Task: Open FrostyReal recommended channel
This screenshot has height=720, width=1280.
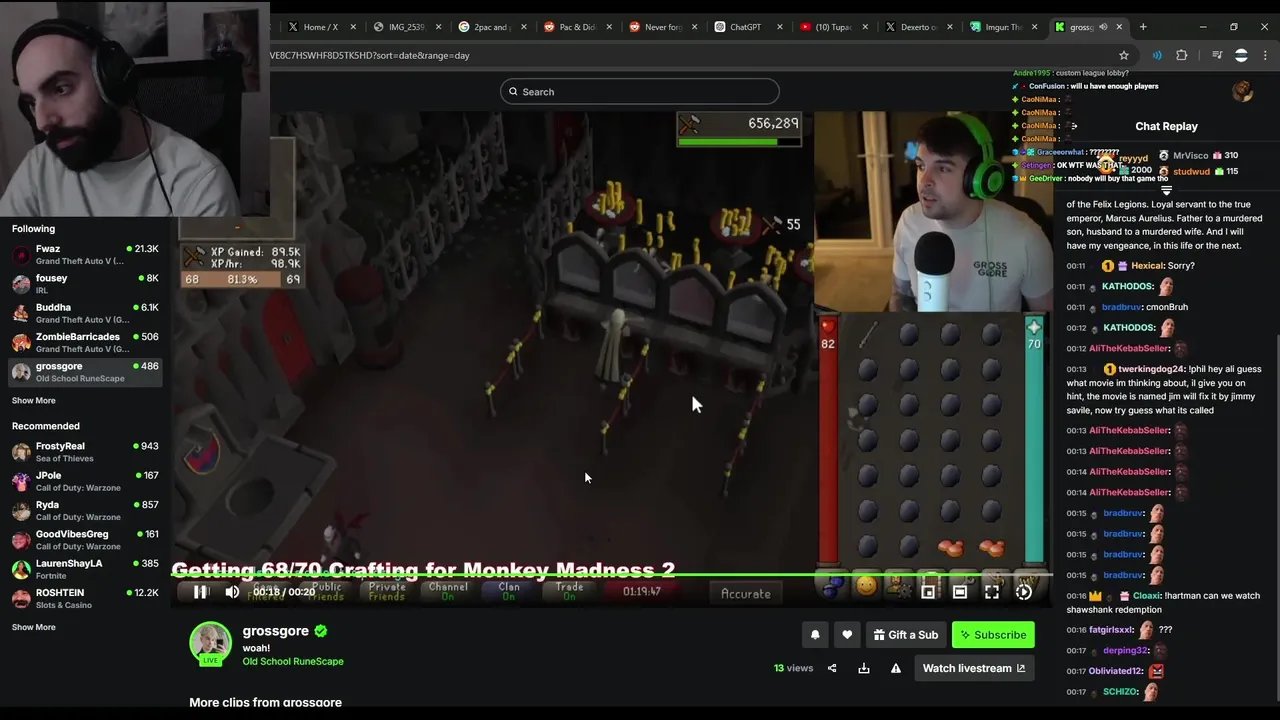Action: tap(85, 452)
